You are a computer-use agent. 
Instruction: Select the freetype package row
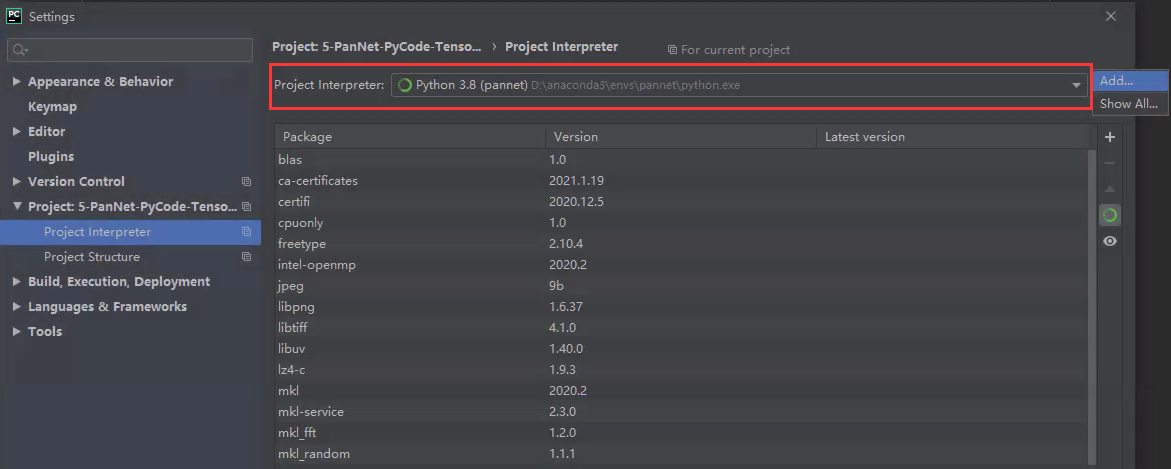(x=683, y=243)
